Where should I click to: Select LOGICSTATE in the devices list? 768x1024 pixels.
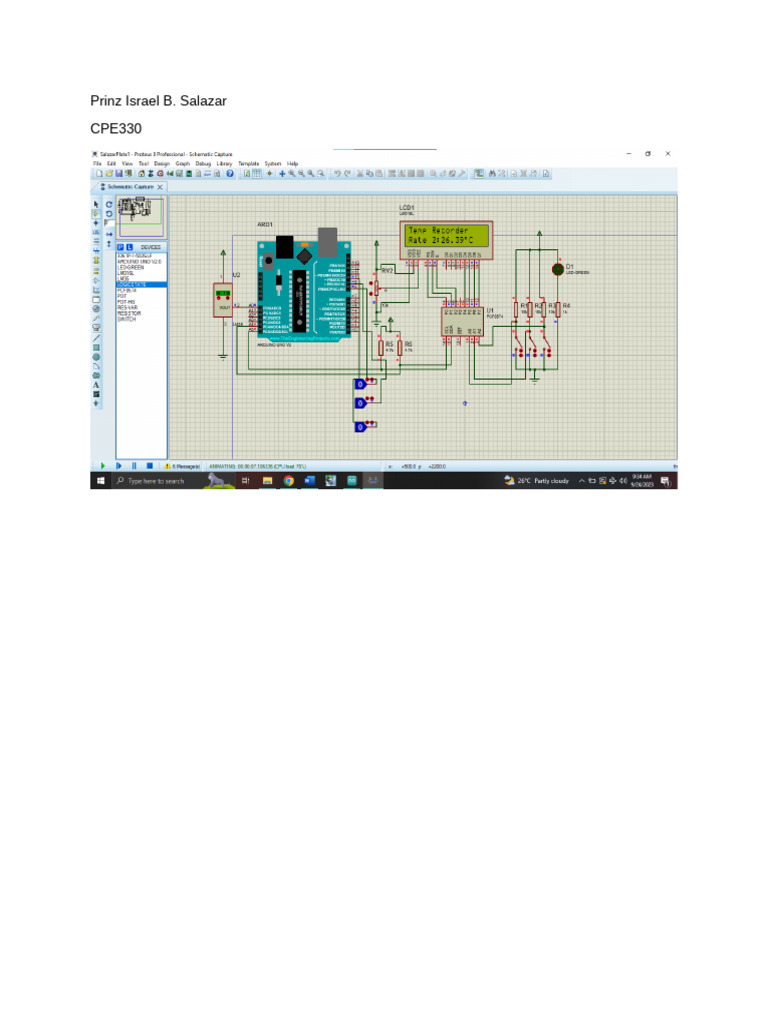point(130,285)
